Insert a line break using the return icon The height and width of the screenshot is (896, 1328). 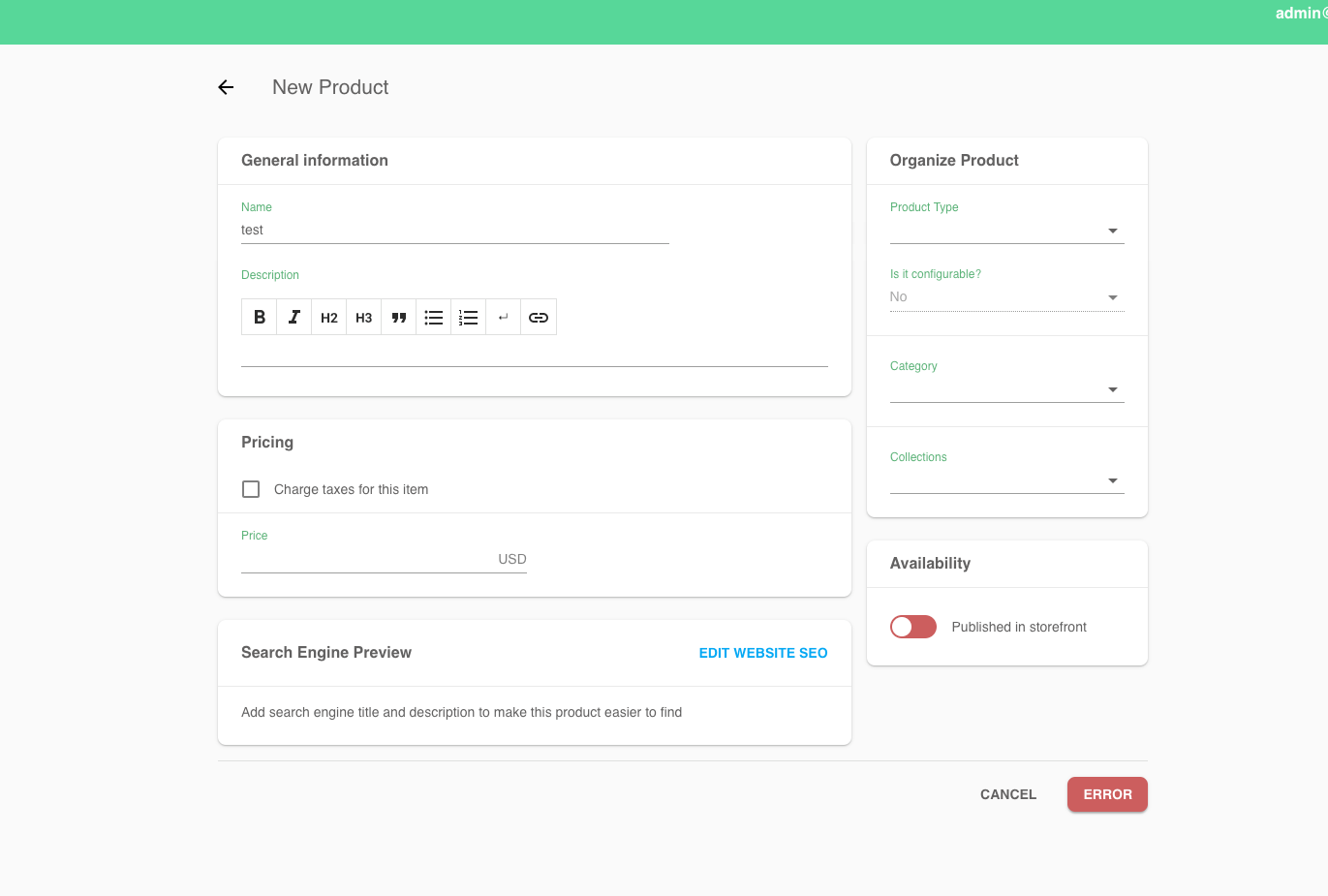click(503, 317)
